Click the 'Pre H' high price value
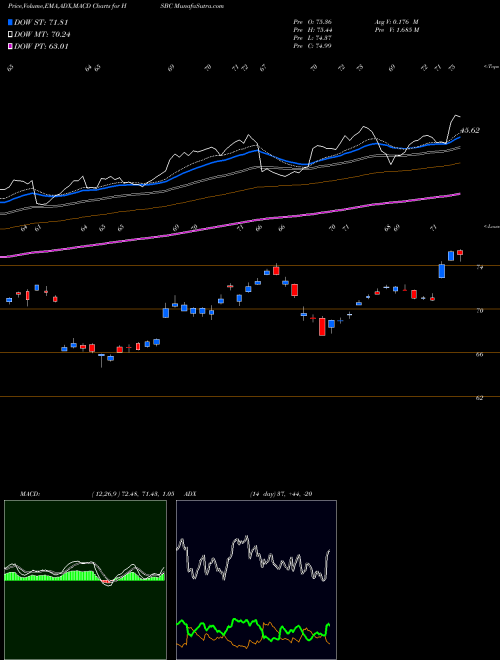The image size is (500, 660). (312, 30)
